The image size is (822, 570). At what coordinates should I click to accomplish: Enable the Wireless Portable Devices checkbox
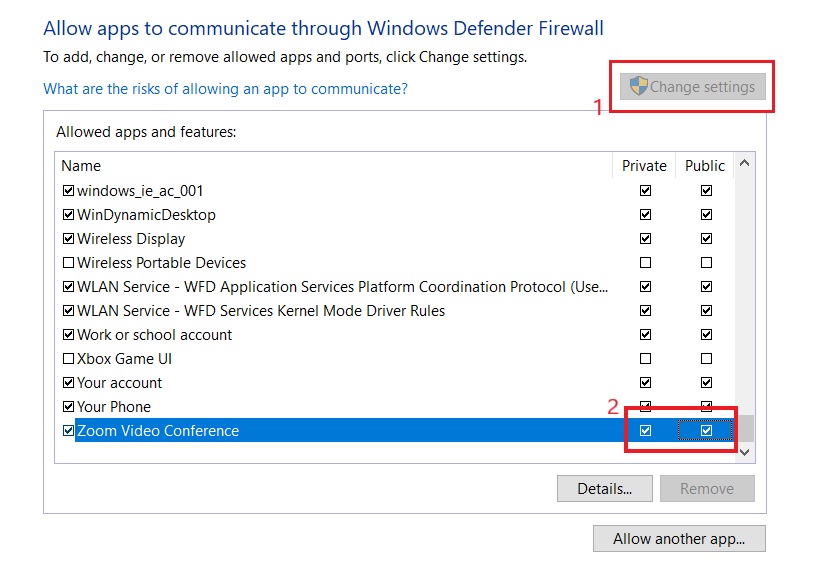pyautogui.click(x=68, y=262)
